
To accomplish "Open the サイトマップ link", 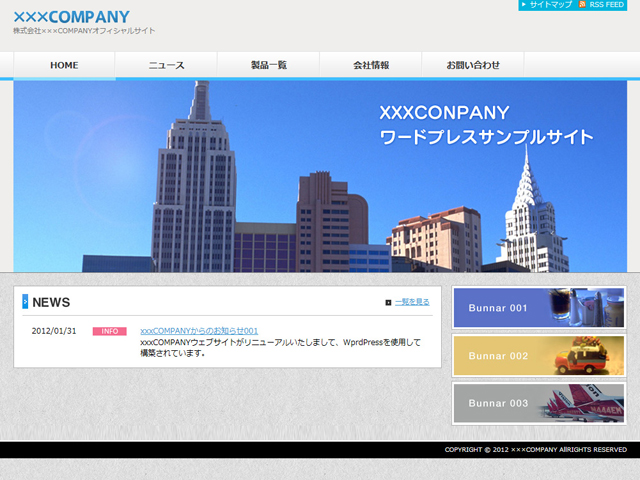I will pyautogui.click(x=551, y=5).
